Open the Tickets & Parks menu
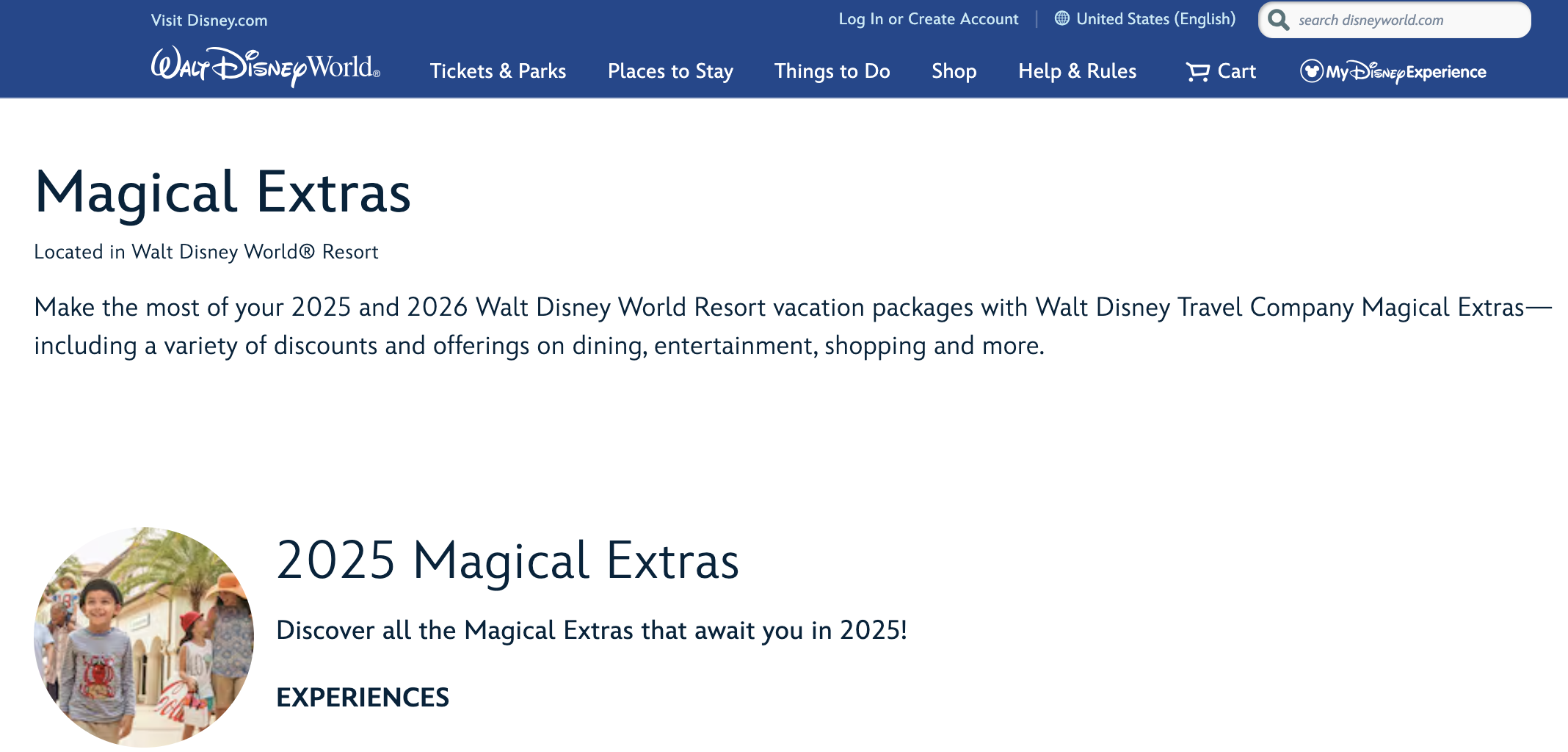The width and height of the screenshot is (1568, 752). click(498, 71)
